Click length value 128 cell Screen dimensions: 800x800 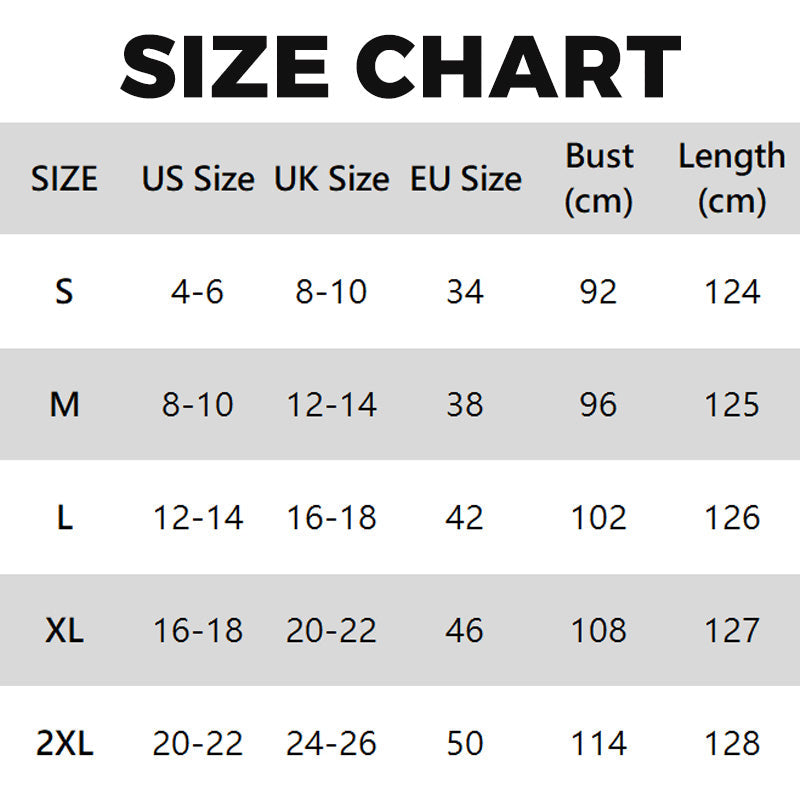[732, 744]
